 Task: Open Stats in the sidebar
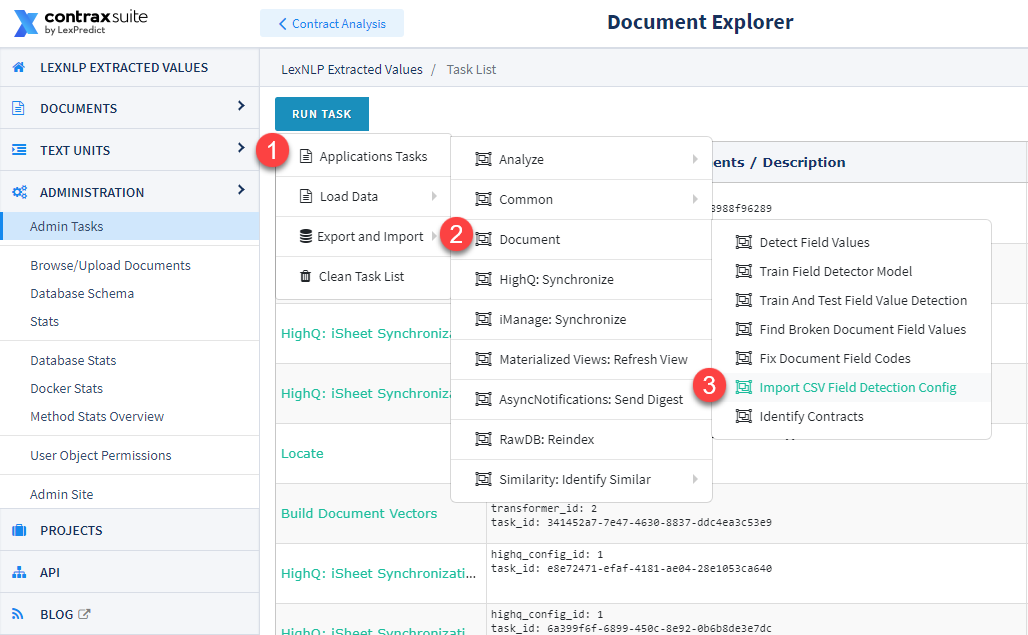45,322
